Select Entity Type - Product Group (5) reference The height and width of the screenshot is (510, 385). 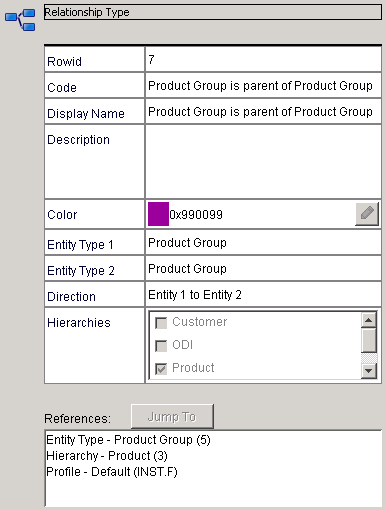(x=128, y=440)
